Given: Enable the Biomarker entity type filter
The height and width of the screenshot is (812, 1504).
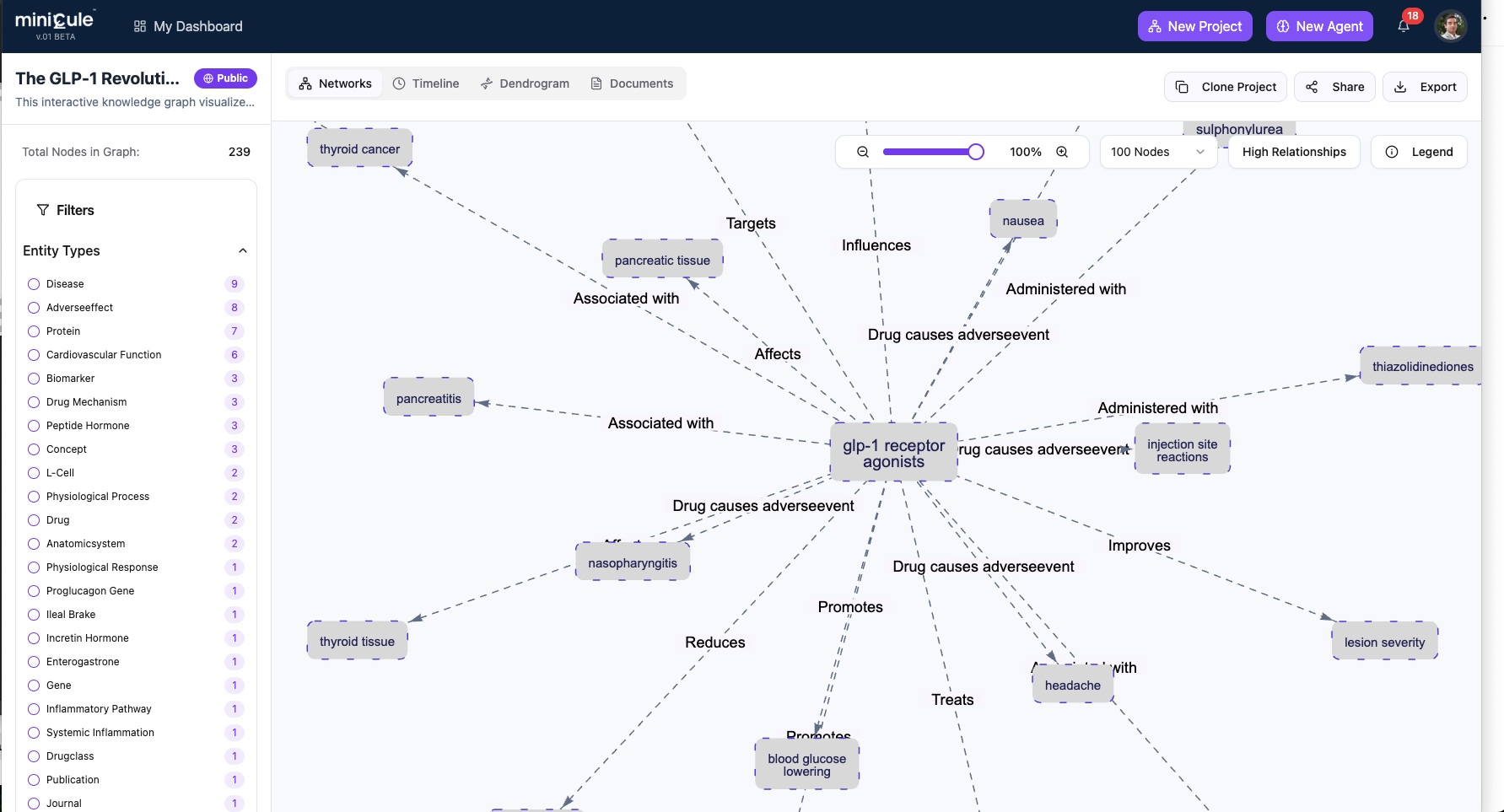Looking at the screenshot, I should click(x=33, y=378).
